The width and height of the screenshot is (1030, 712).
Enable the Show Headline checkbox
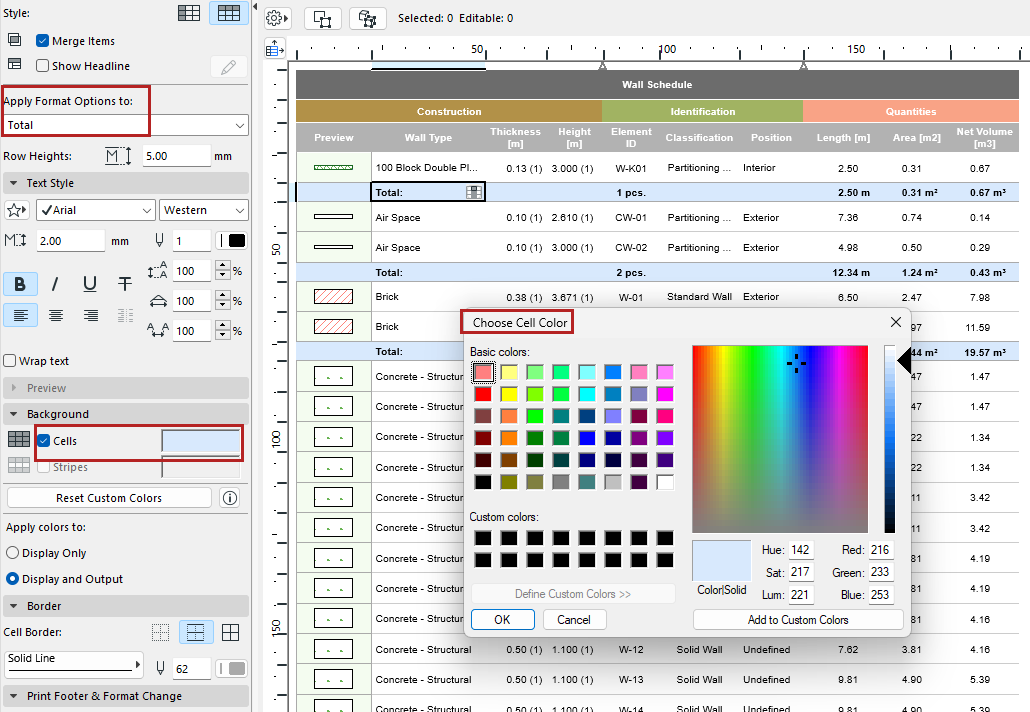point(43,66)
